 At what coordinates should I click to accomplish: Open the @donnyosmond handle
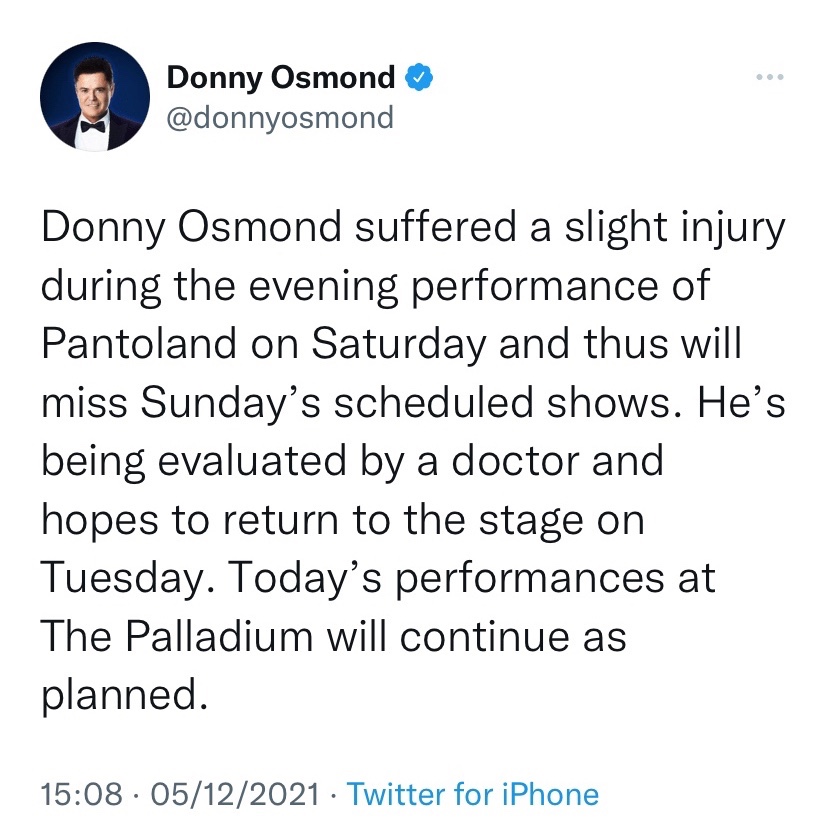[280, 117]
